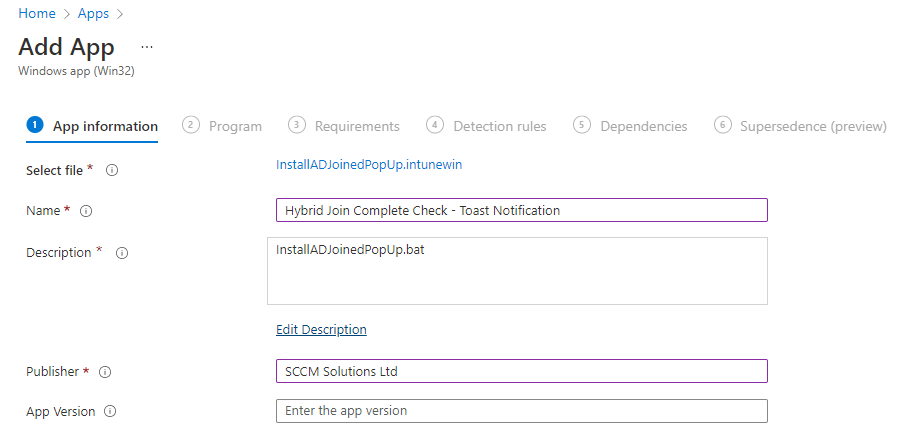Select the Dependencies tab
This screenshot has width=906, height=437.
coord(643,126)
